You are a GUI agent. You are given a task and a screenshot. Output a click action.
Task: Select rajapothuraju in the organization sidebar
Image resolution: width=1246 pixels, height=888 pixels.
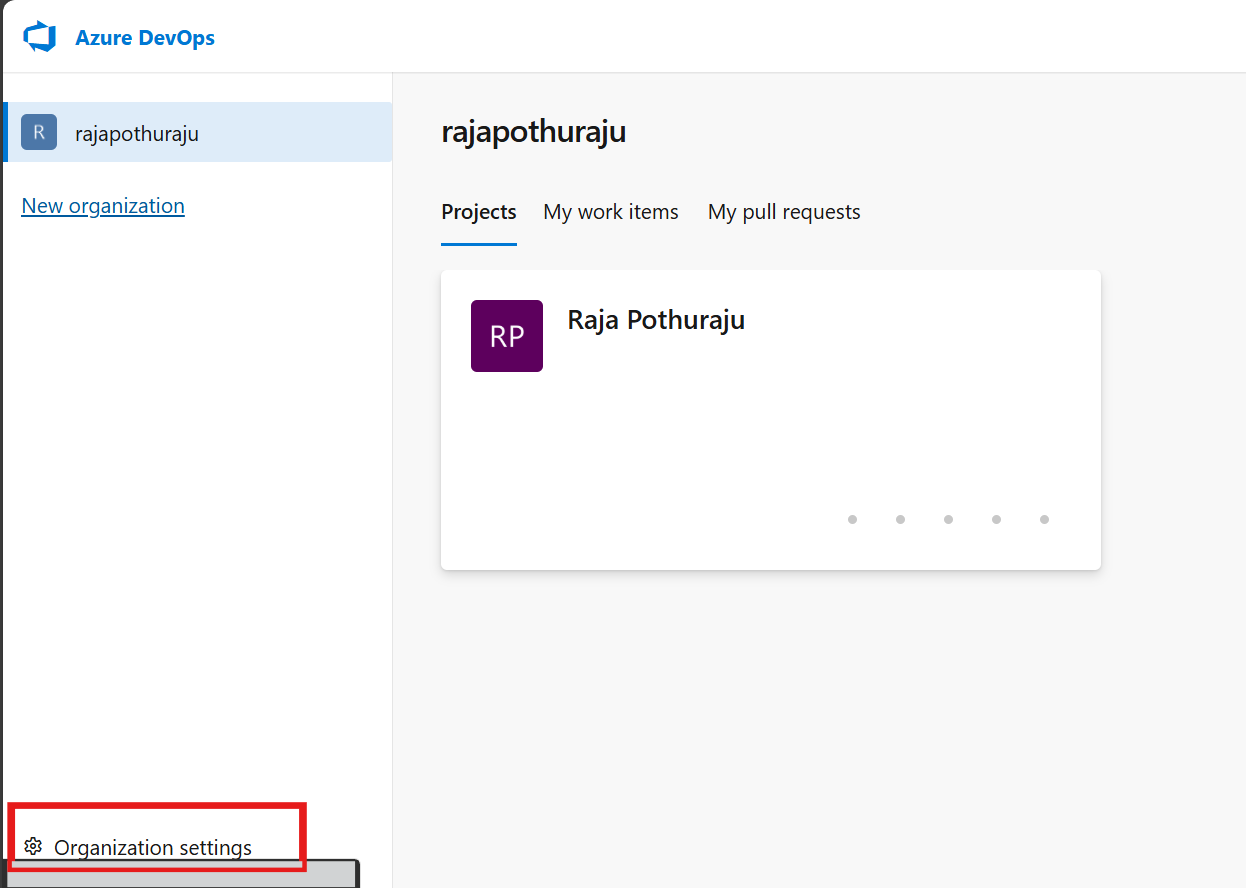(x=198, y=132)
